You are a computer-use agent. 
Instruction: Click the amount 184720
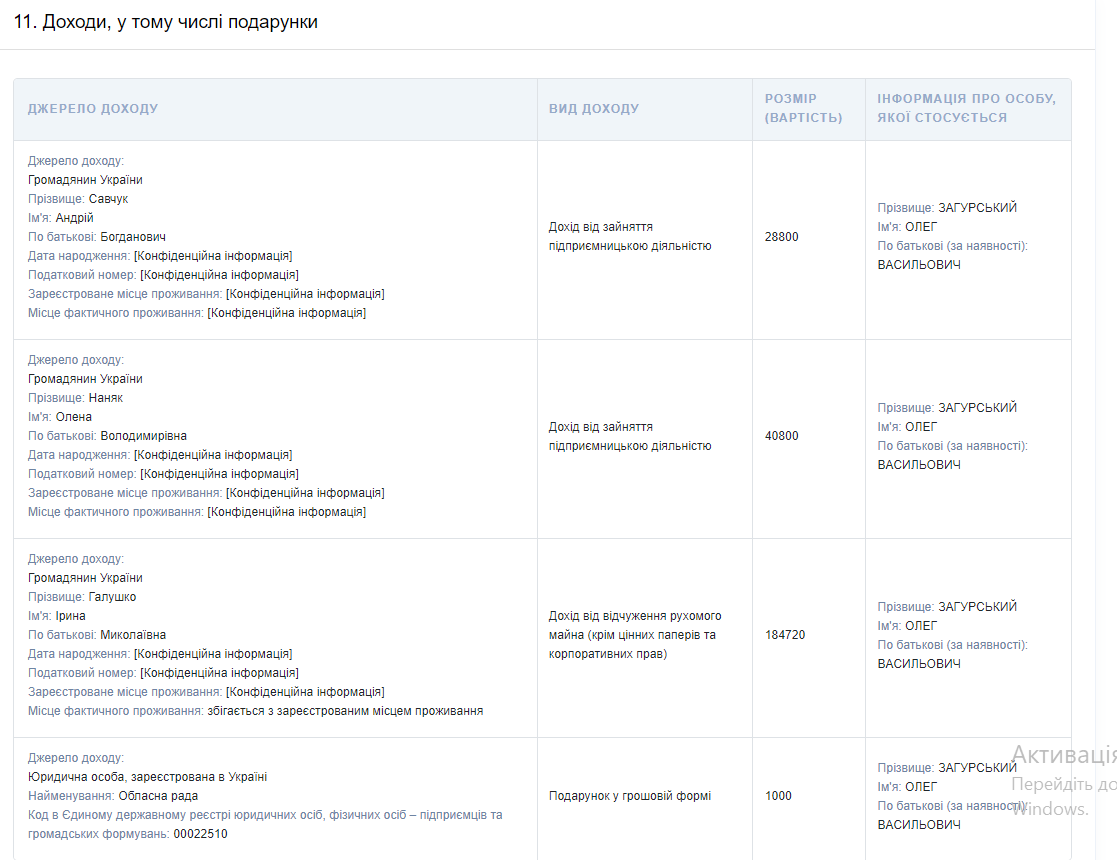[x=785, y=635]
